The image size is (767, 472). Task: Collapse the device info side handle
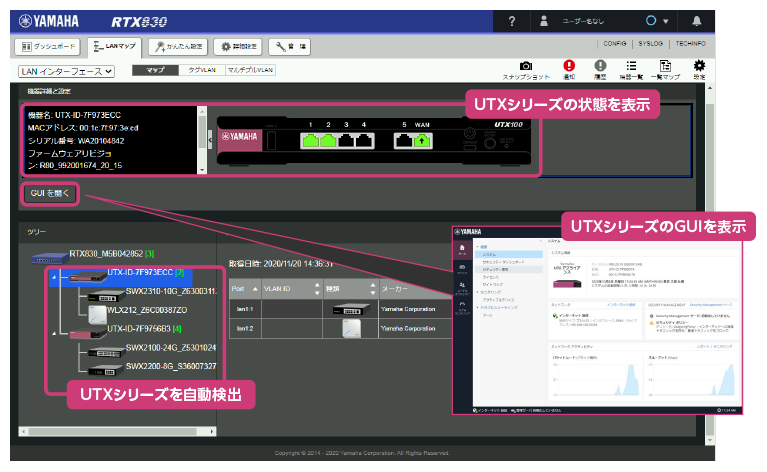pos(210,140)
